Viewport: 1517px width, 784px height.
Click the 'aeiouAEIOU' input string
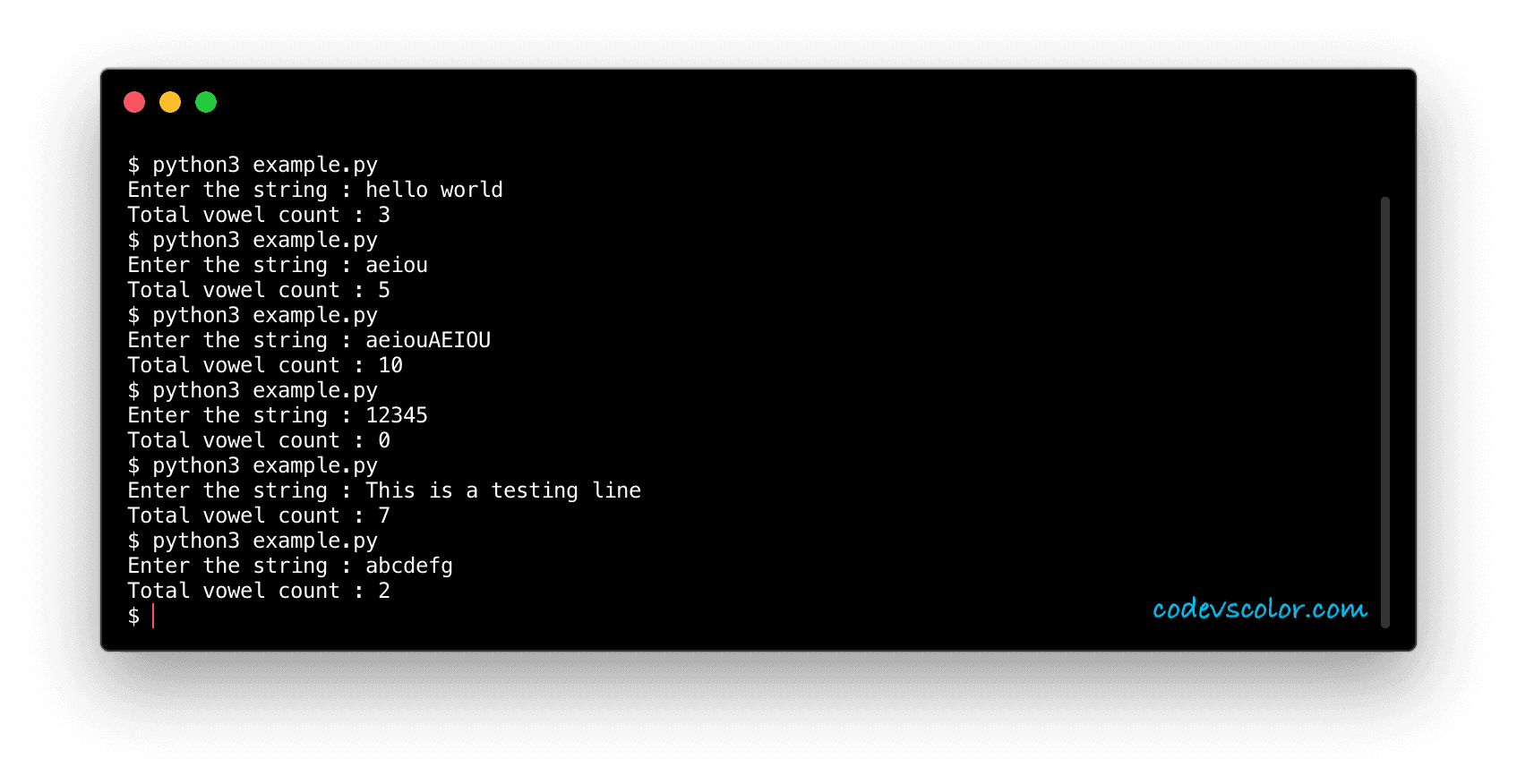click(x=428, y=340)
